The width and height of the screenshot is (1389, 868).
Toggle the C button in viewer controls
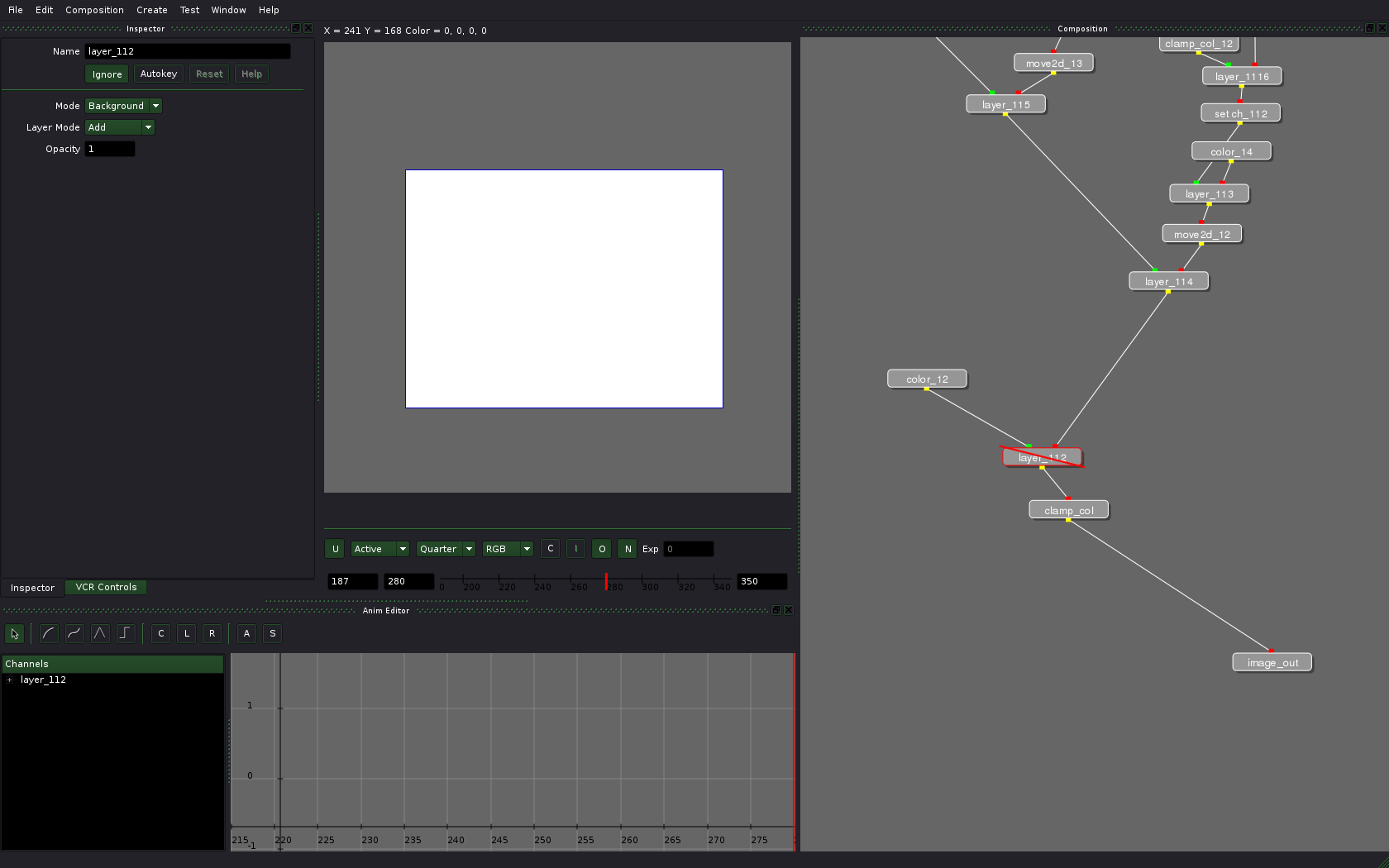[551, 549]
